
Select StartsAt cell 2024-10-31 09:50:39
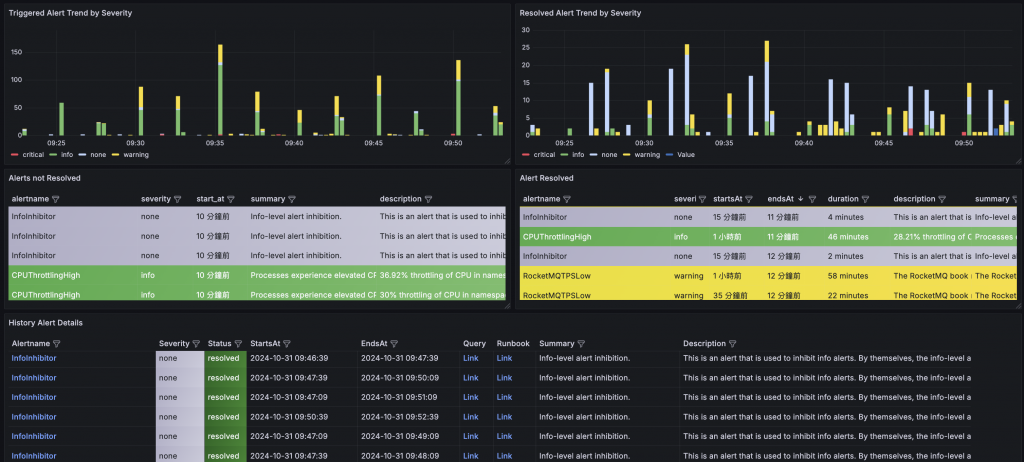[302, 417]
